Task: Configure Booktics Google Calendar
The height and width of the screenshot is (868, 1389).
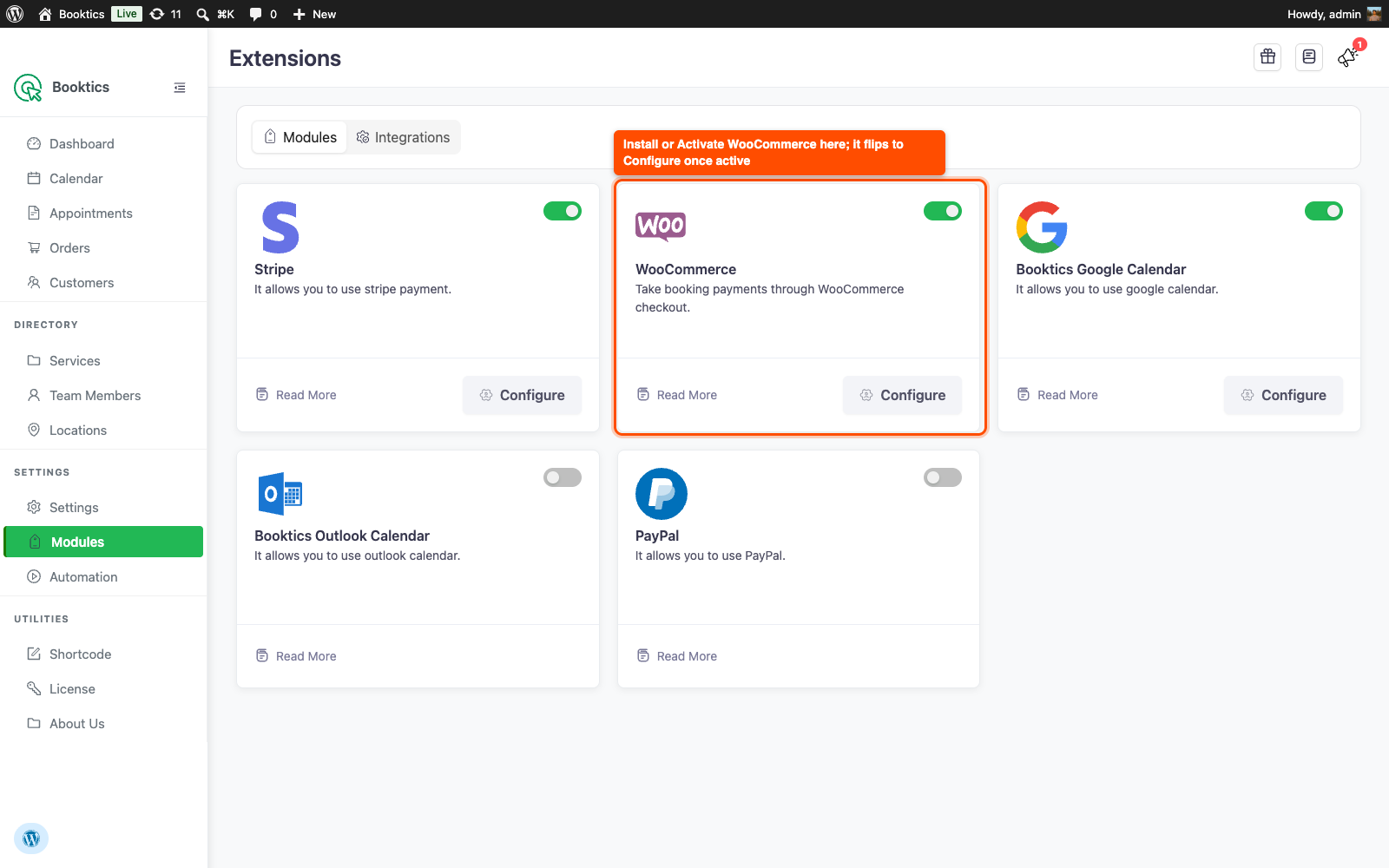Action: point(1283,395)
